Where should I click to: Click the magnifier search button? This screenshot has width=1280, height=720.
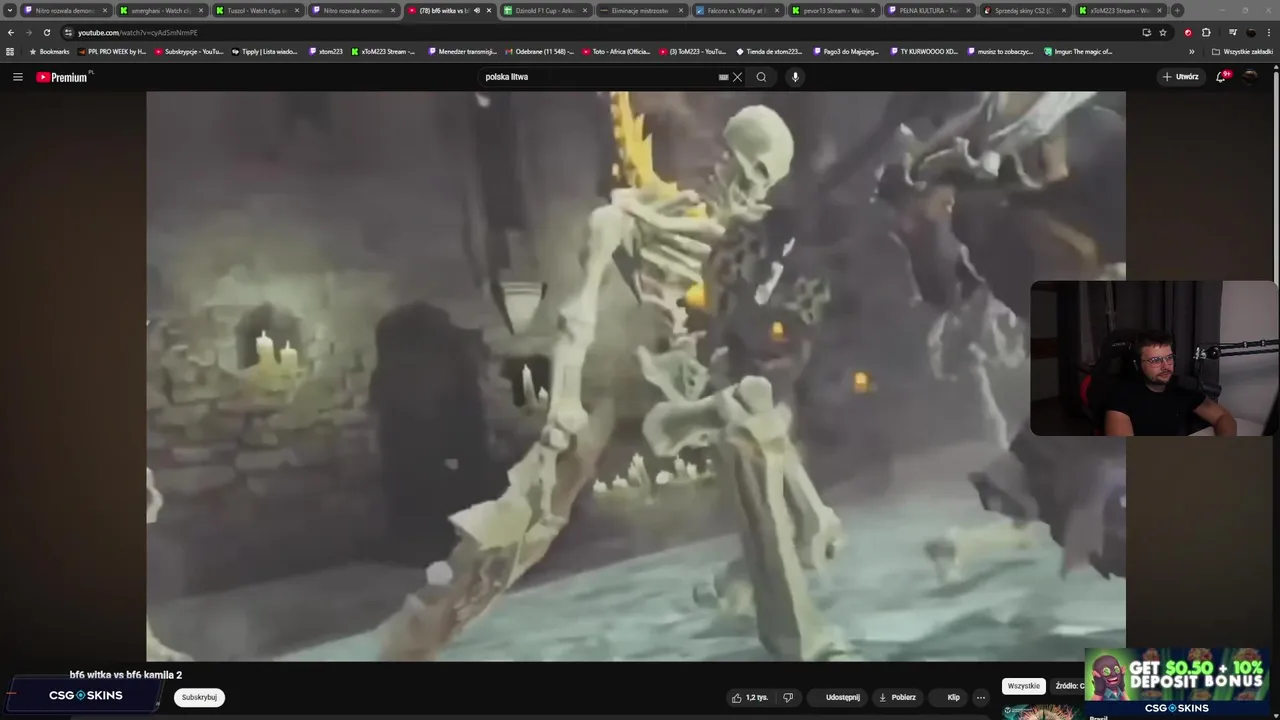pos(761,77)
